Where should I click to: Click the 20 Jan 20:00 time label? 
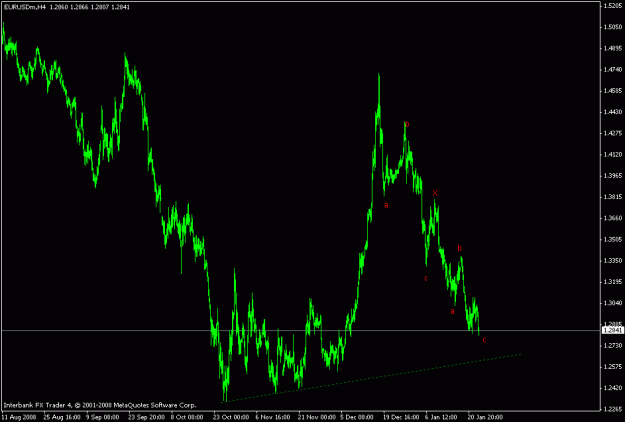click(485, 417)
